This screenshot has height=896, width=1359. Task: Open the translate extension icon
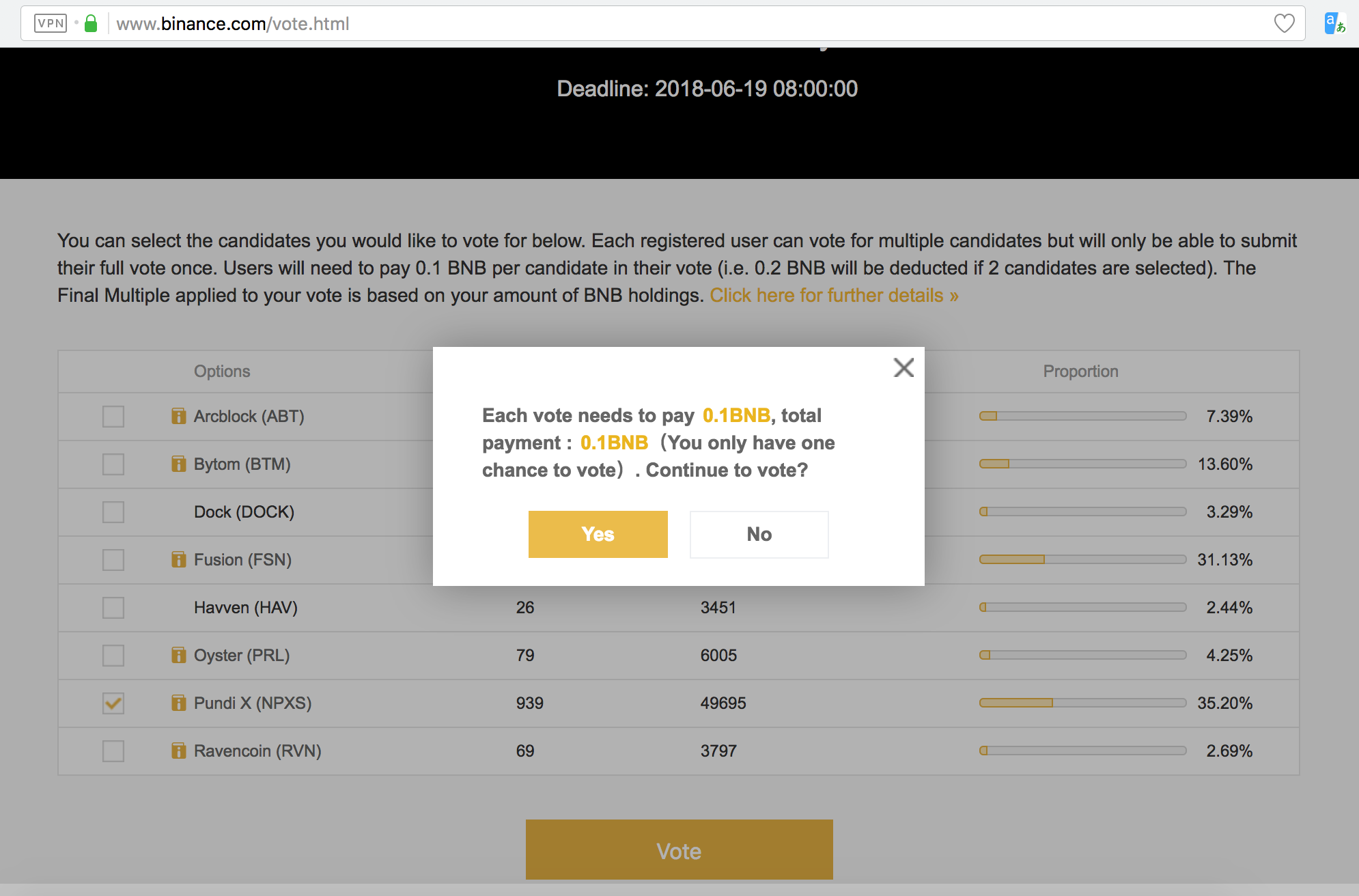coord(1334,24)
